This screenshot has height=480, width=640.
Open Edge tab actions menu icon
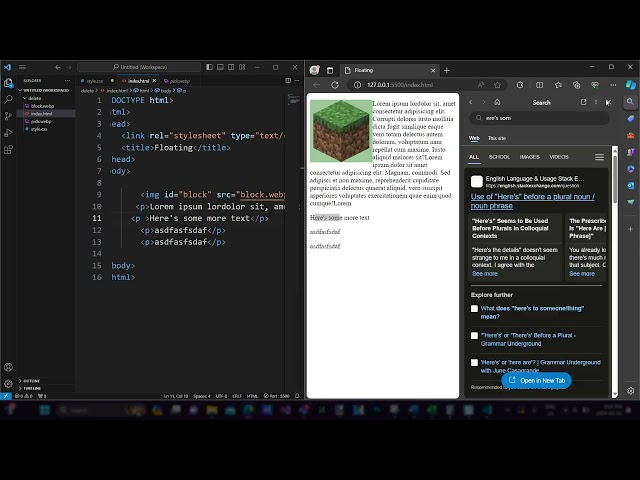click(330, 70)
